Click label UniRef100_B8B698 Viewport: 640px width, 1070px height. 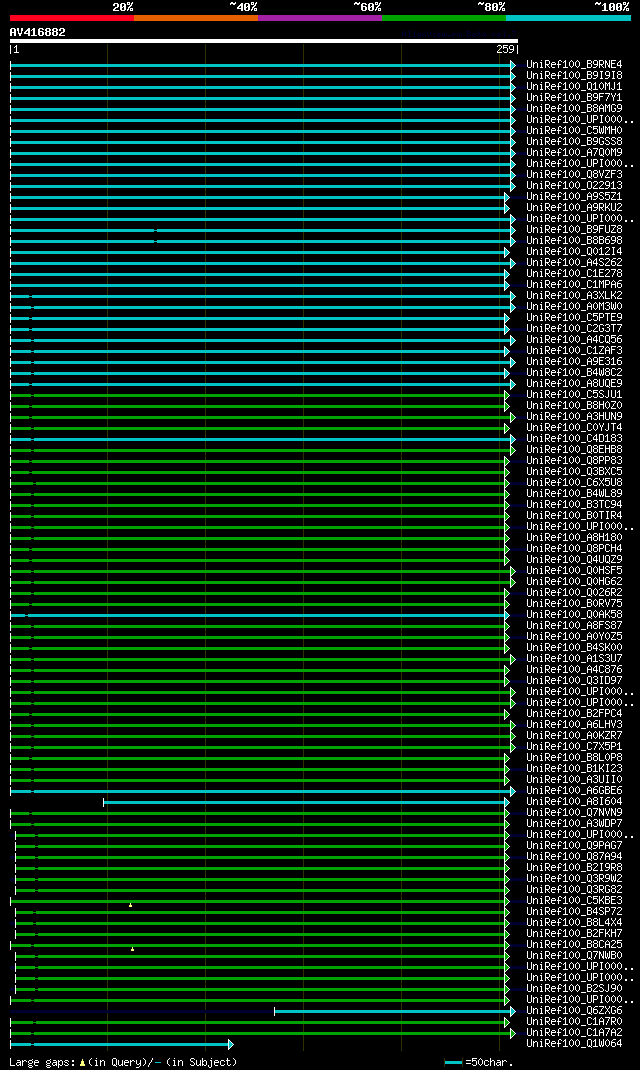click(574, 240)
